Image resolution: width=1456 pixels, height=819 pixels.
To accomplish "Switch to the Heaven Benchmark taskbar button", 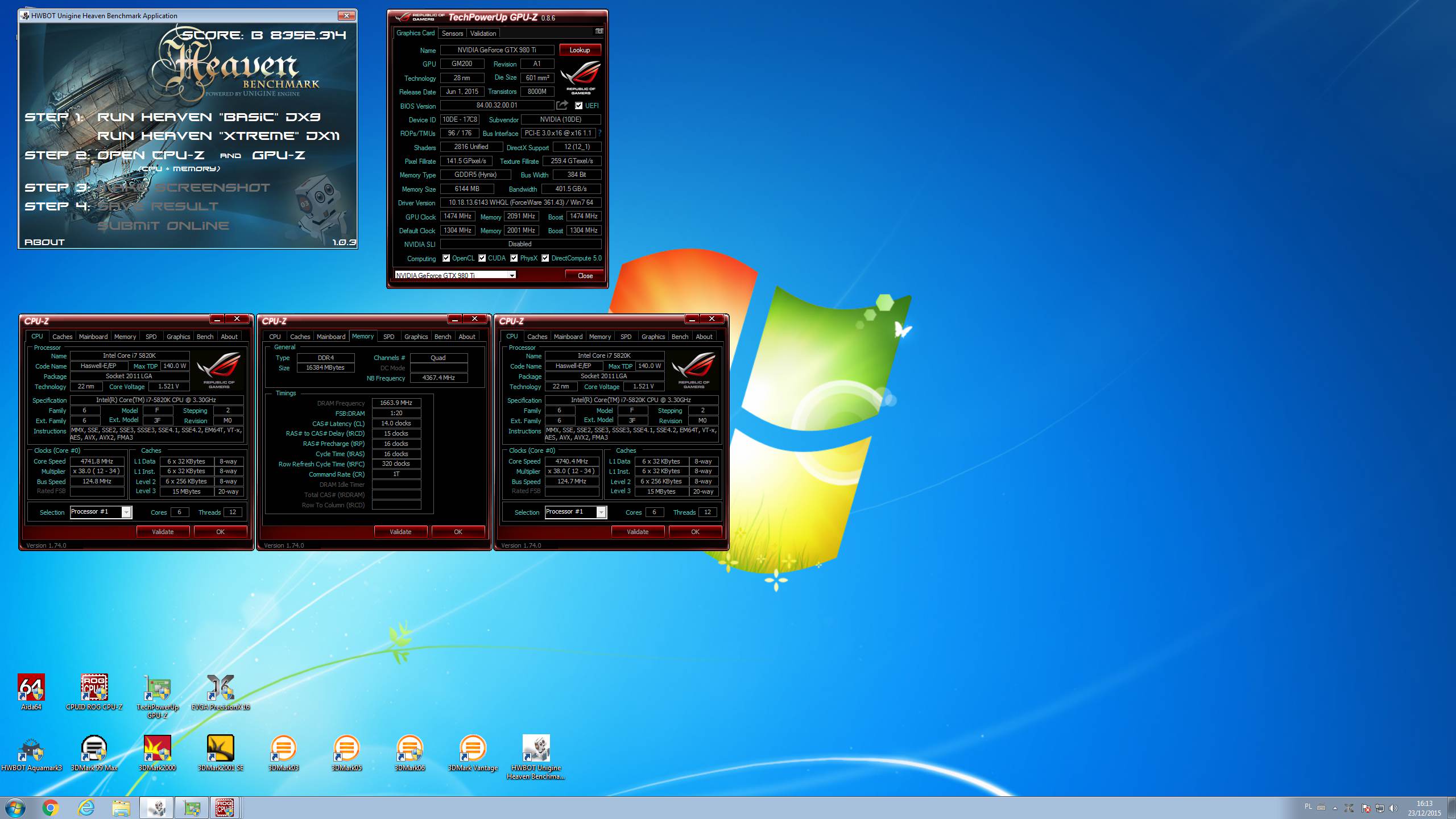I will pos(156,808).
